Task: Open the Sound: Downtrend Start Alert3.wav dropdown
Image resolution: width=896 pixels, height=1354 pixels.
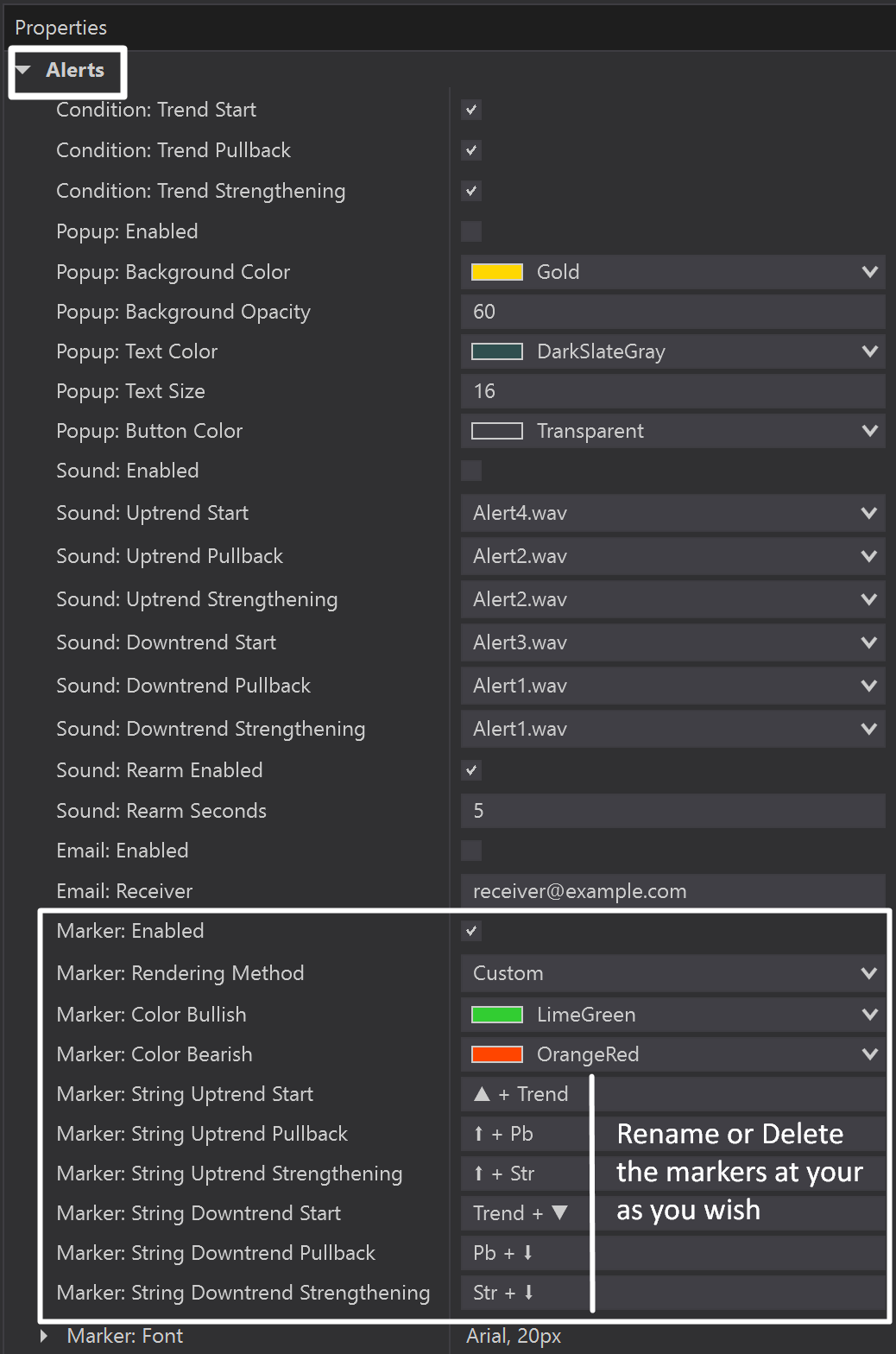Action: (x=673, y=642)
